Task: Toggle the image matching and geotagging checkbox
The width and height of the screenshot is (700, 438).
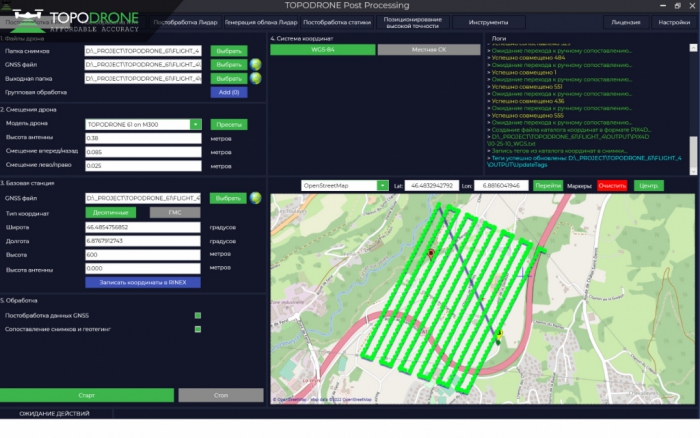Action: point(198,329)
